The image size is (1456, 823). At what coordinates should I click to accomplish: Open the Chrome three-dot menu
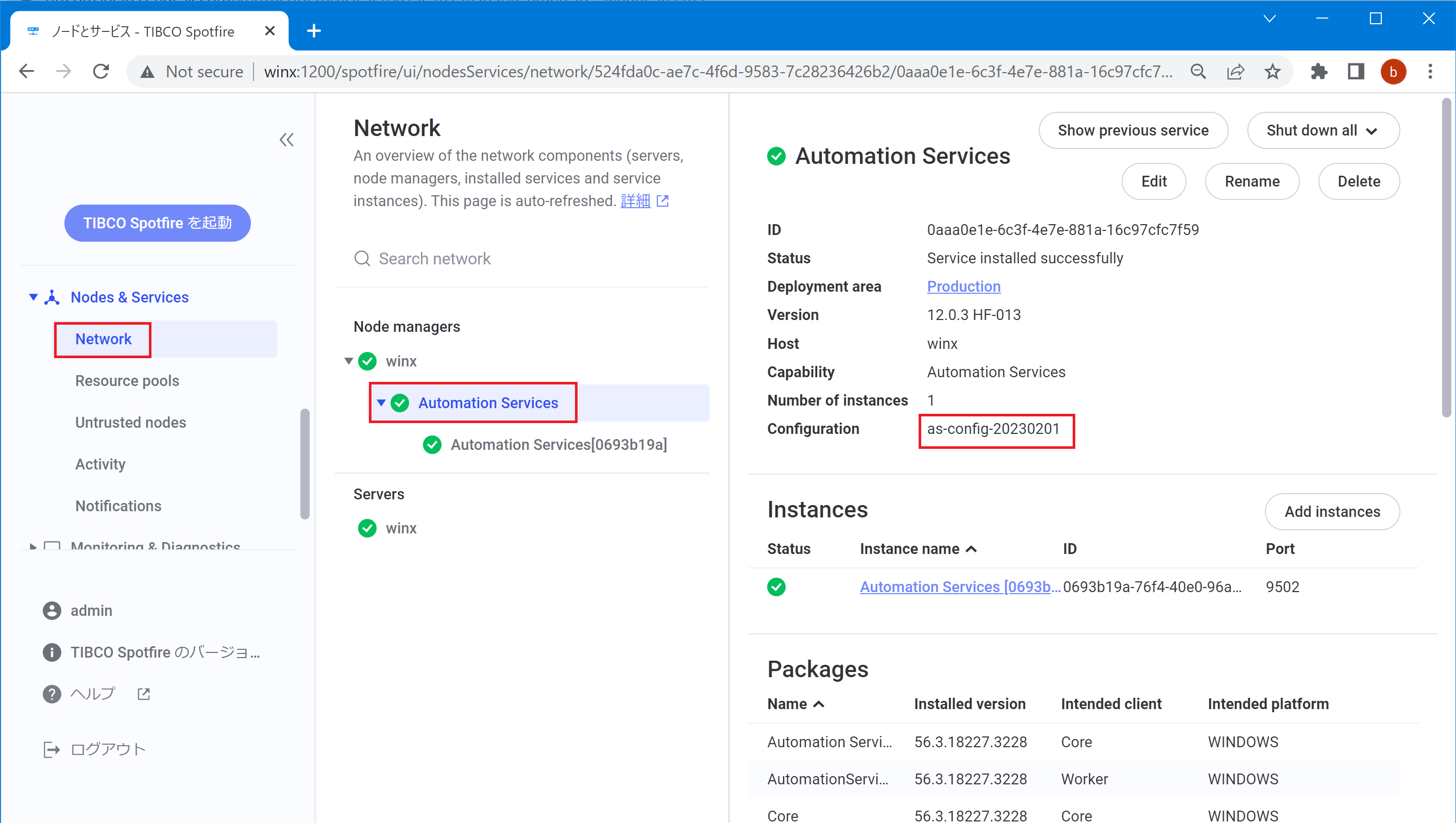coord(1430,72)
